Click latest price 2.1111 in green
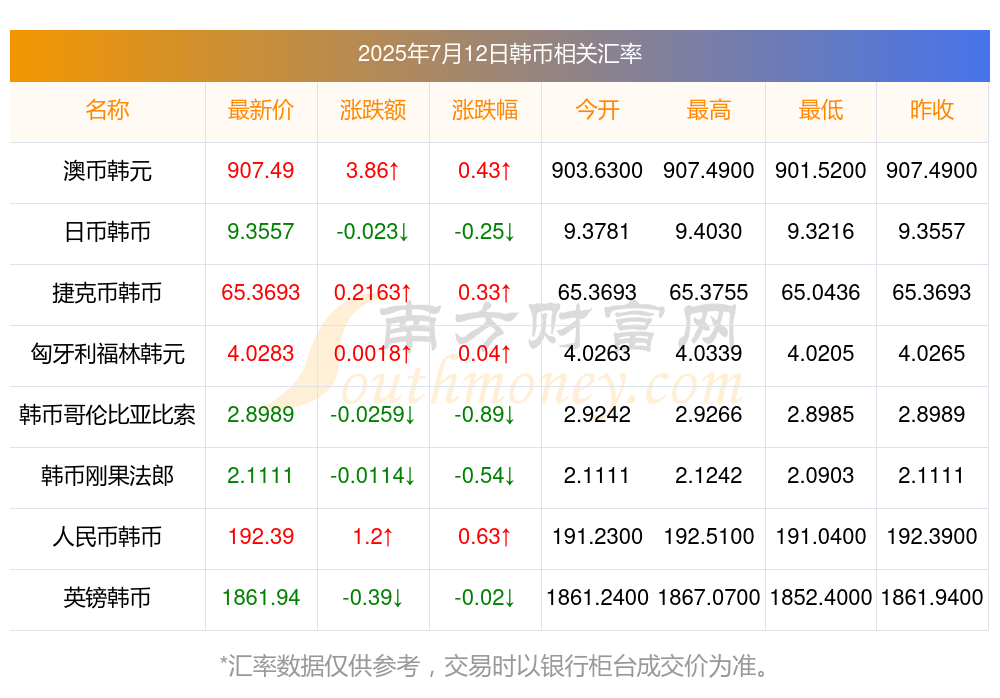The image size is (1000, 698). (x=260, y=475)
